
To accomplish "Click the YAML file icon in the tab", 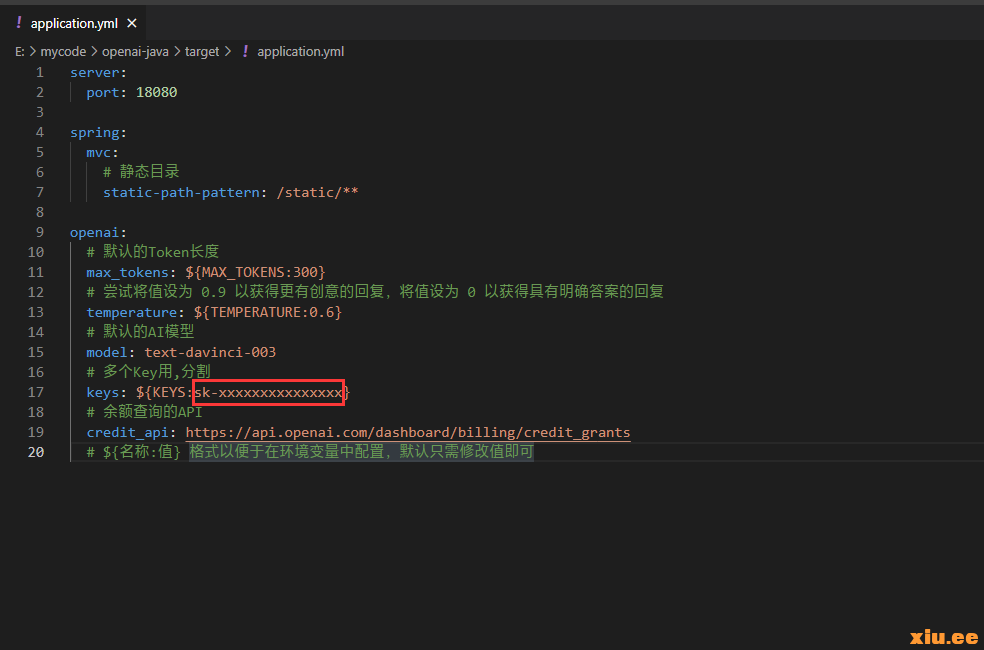I will 18,23.
